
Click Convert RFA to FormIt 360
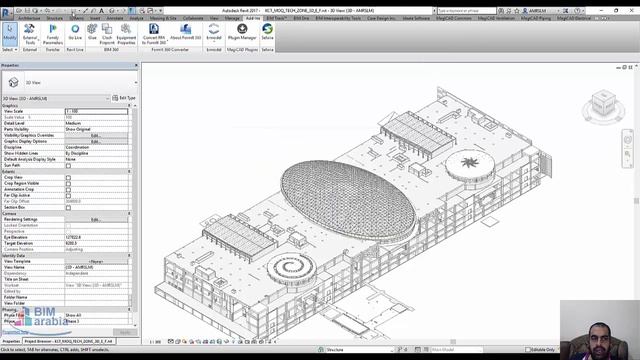154,34
